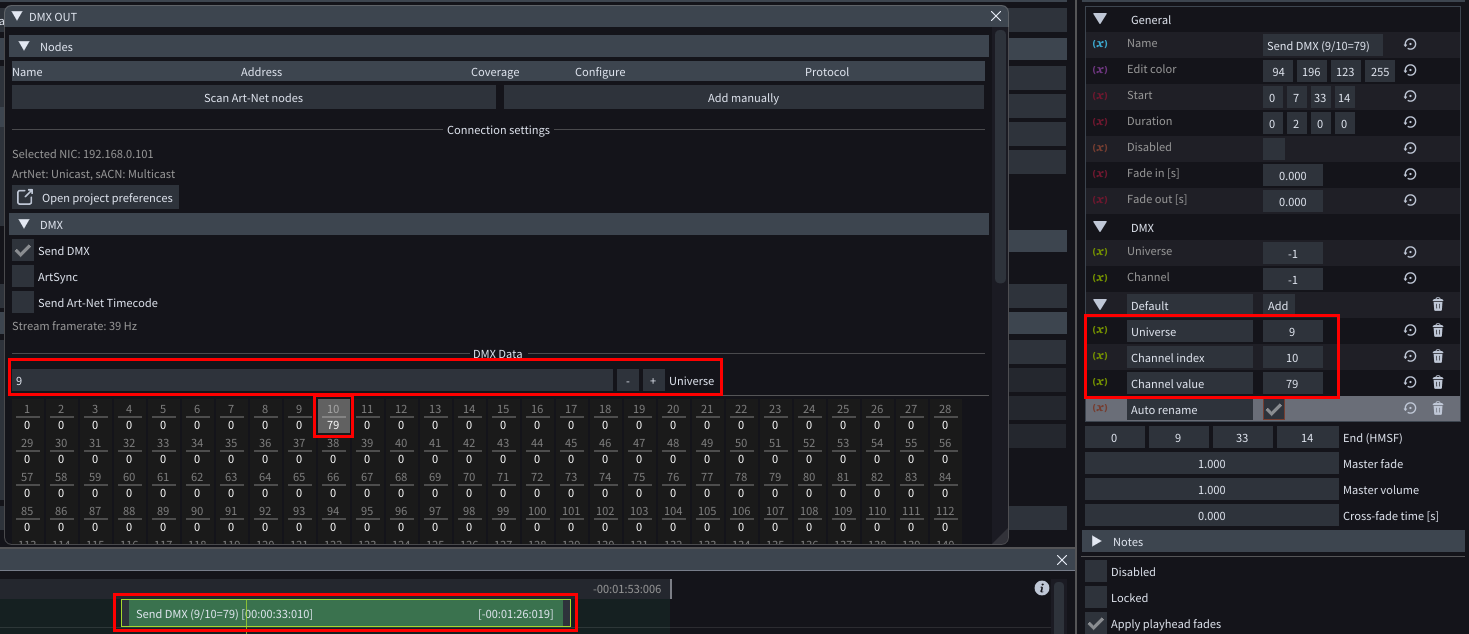
Task: Click the expression icon next to Start
Action: [1100, 96]
